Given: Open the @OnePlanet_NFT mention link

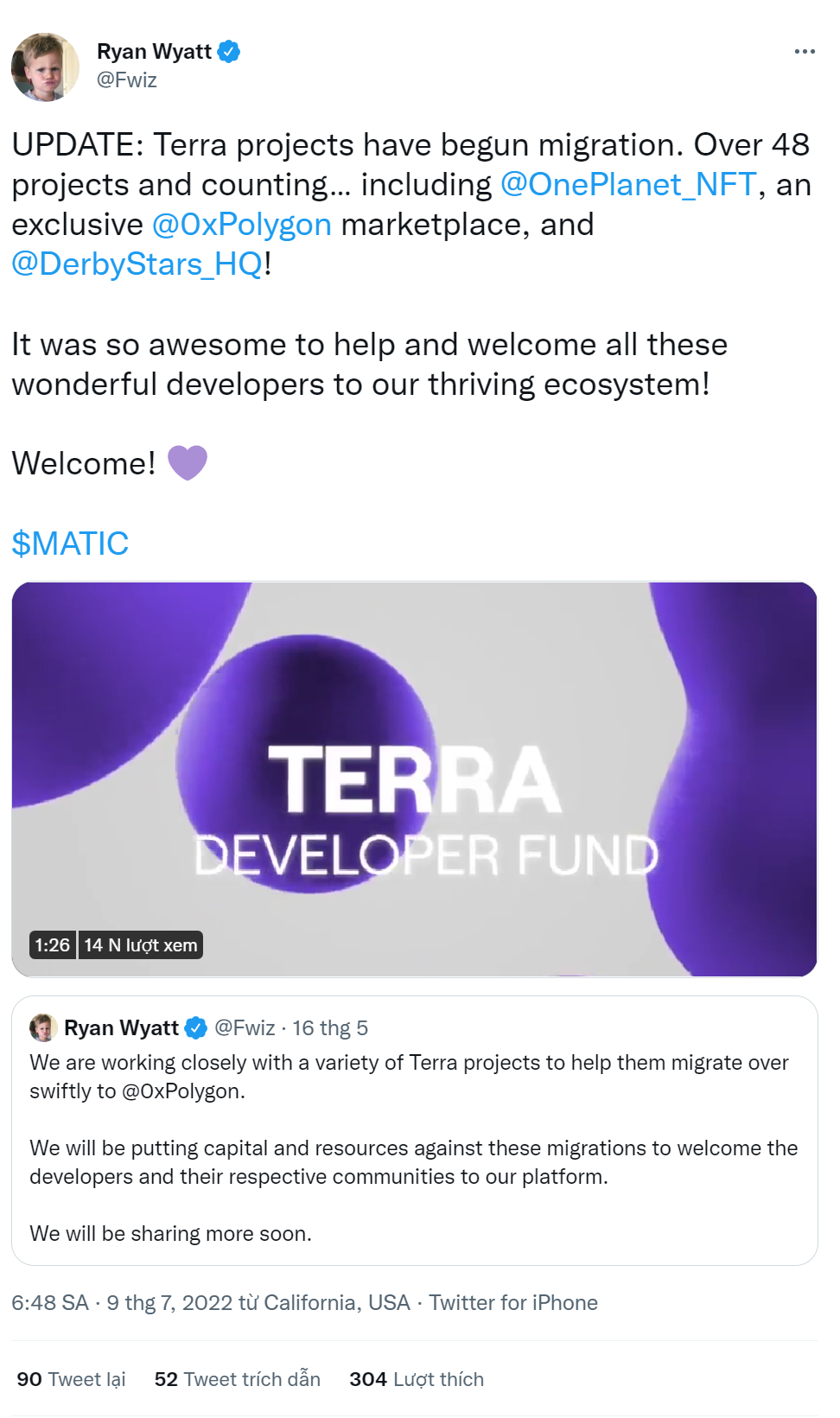Looking at the screenshot, I should [x=628, y=185].
